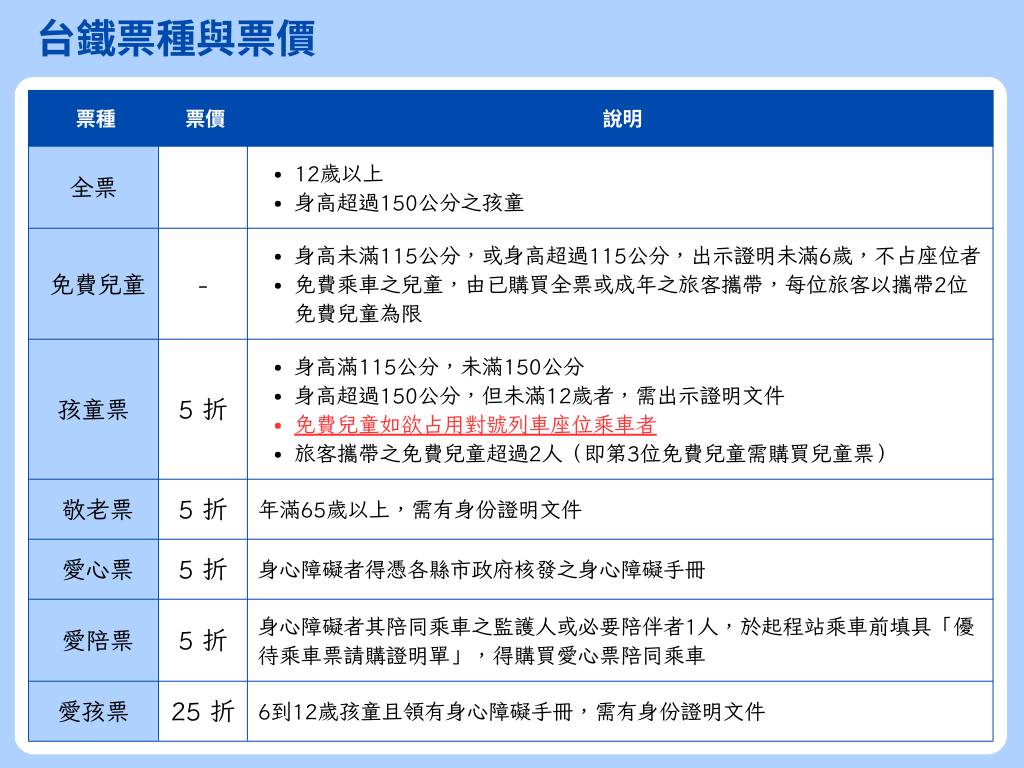Click the 敬老票 ticket type cell
This screenshot has width=1024, height=768.
pos(93,509)
